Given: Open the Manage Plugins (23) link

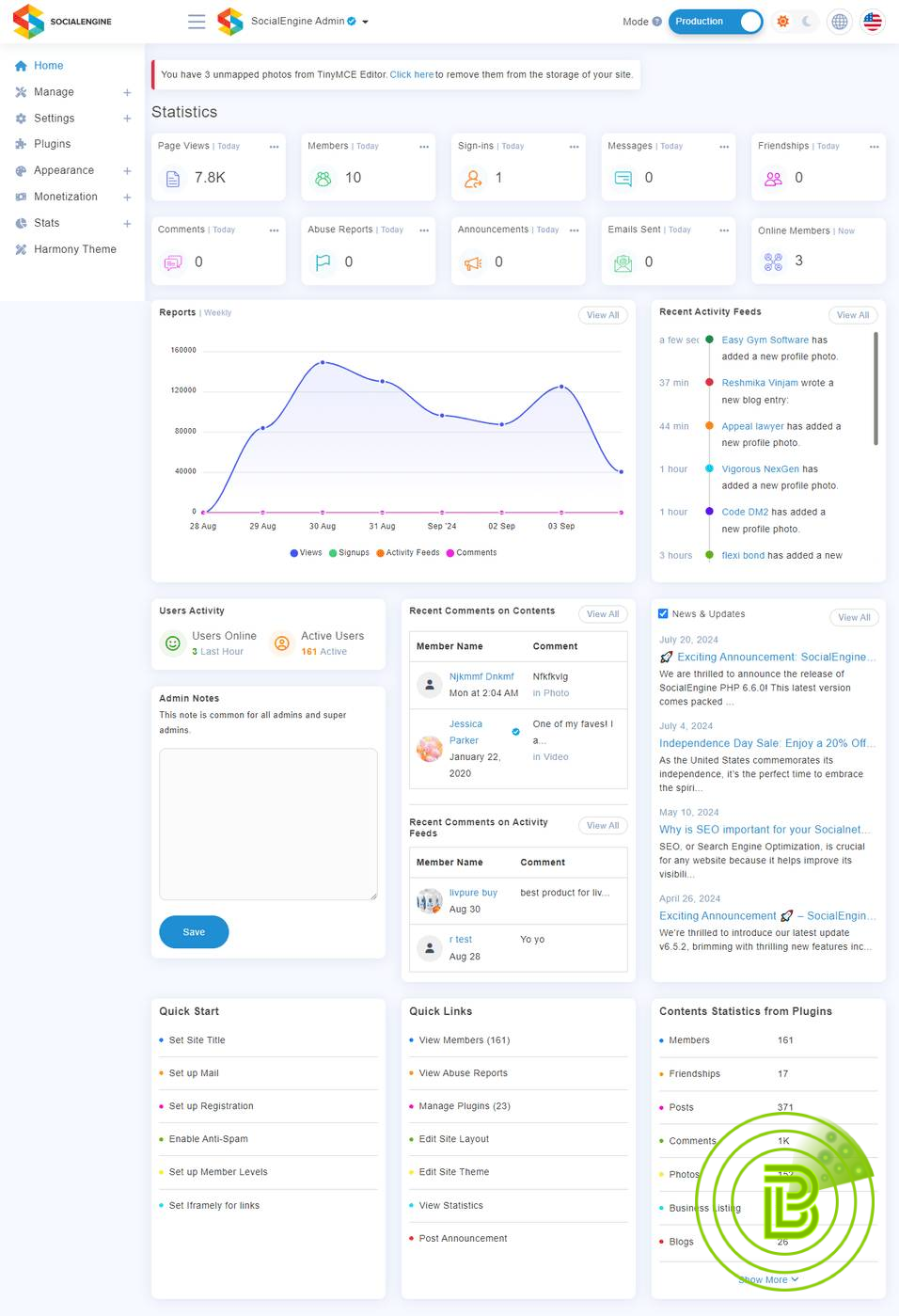Looking at the screenshot, I should (x=465, y=1106).
